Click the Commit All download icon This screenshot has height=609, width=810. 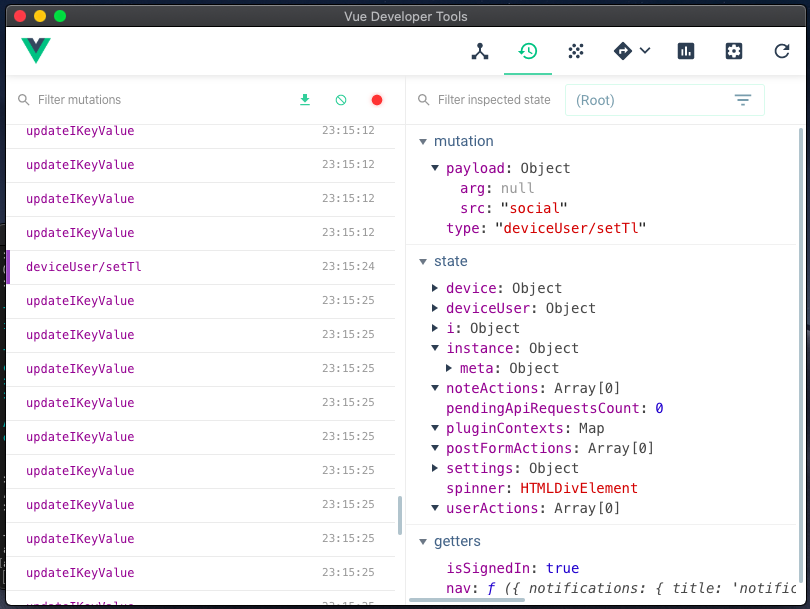point(305,100)
